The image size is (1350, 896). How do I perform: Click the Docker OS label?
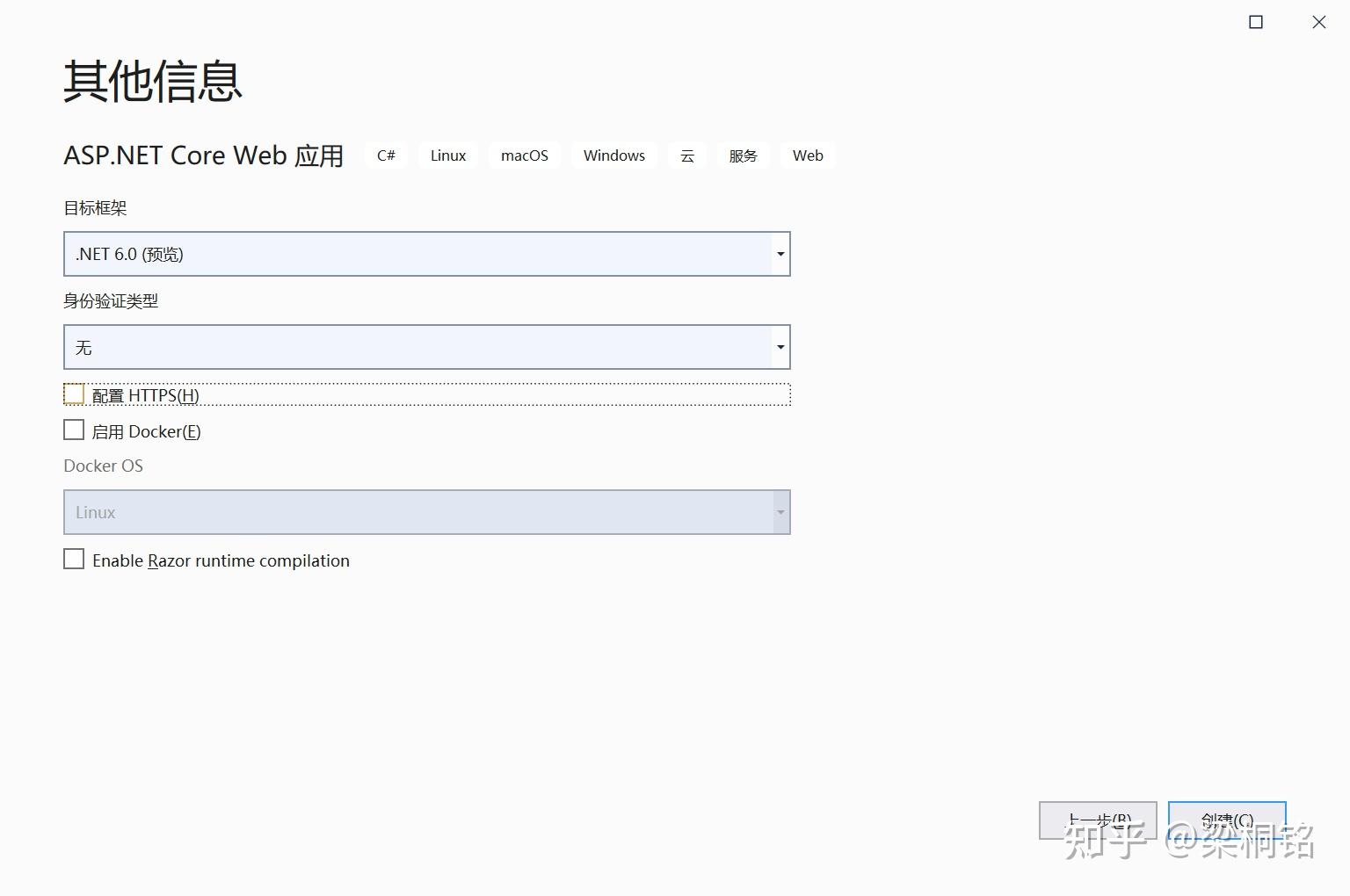(x=103, y=466)
